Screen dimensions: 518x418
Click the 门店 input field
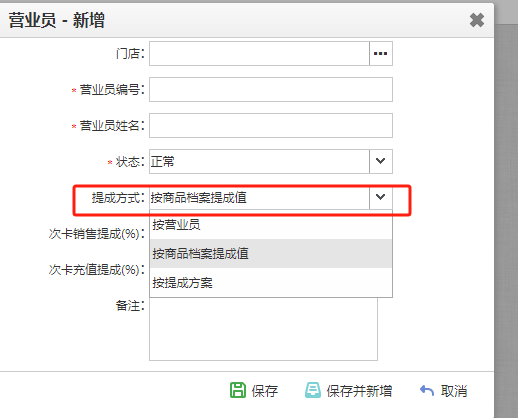pyautogui.click(x=259, y=53)
